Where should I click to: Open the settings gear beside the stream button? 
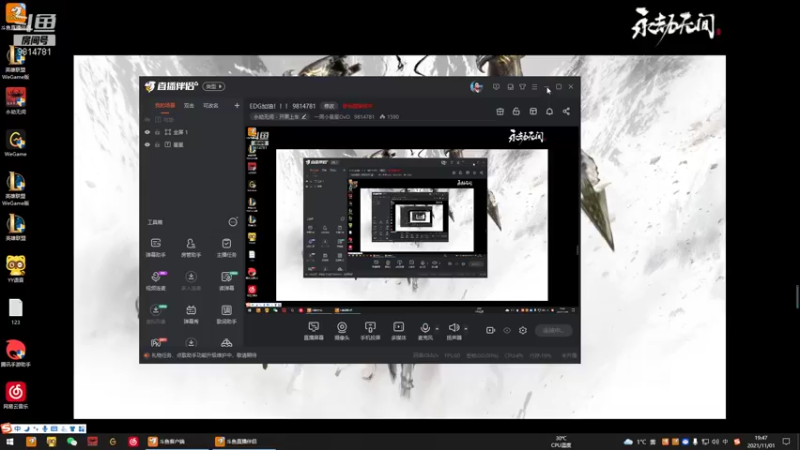[522, 331]
